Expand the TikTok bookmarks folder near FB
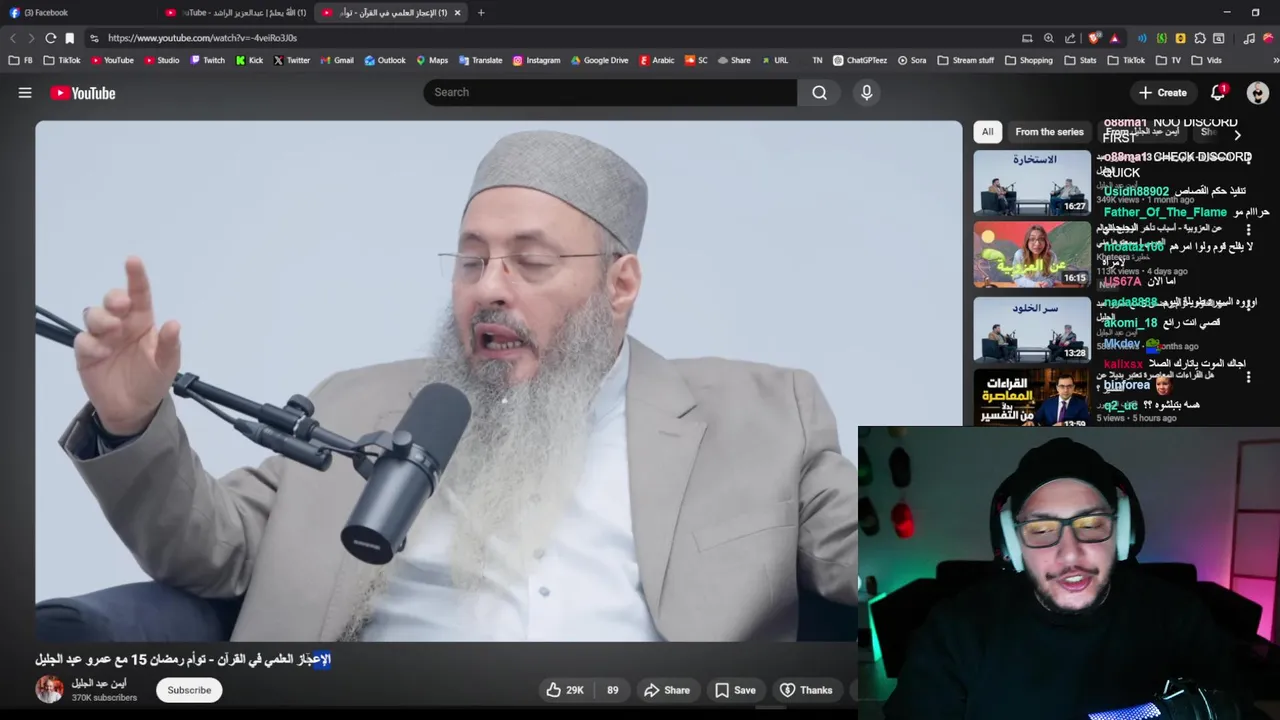 [x=62, y=60]
